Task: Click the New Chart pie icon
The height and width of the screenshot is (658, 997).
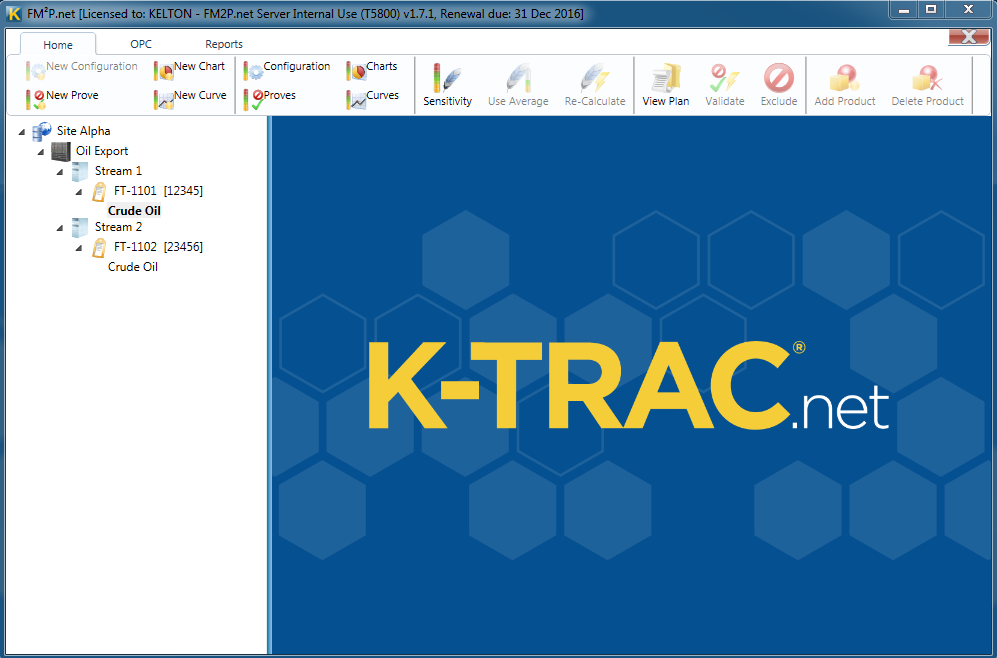Action: pyautogui.click(x=163, y=70)
